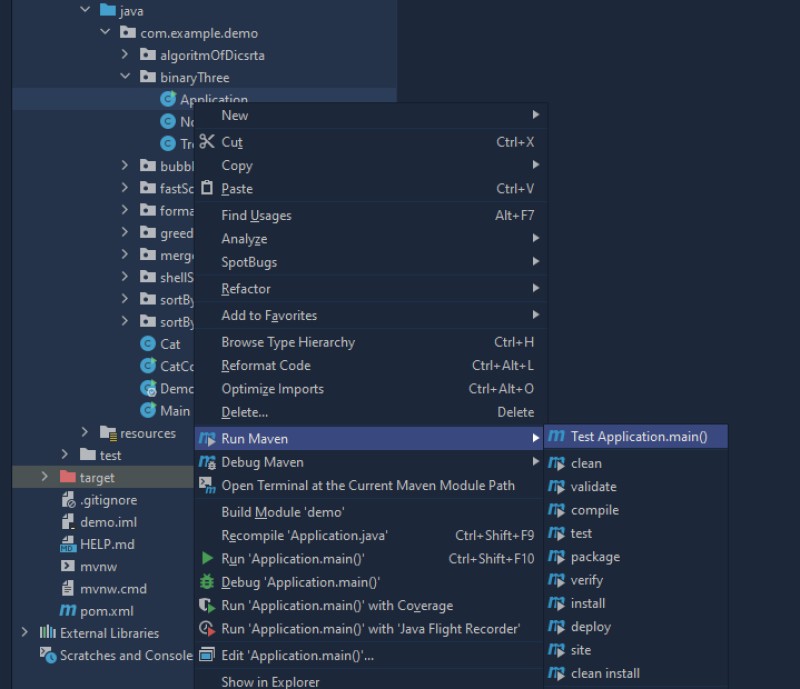Expand External Libraries node
The height and width of the screenshot is (689, 800).
click(x=25, y=633)
